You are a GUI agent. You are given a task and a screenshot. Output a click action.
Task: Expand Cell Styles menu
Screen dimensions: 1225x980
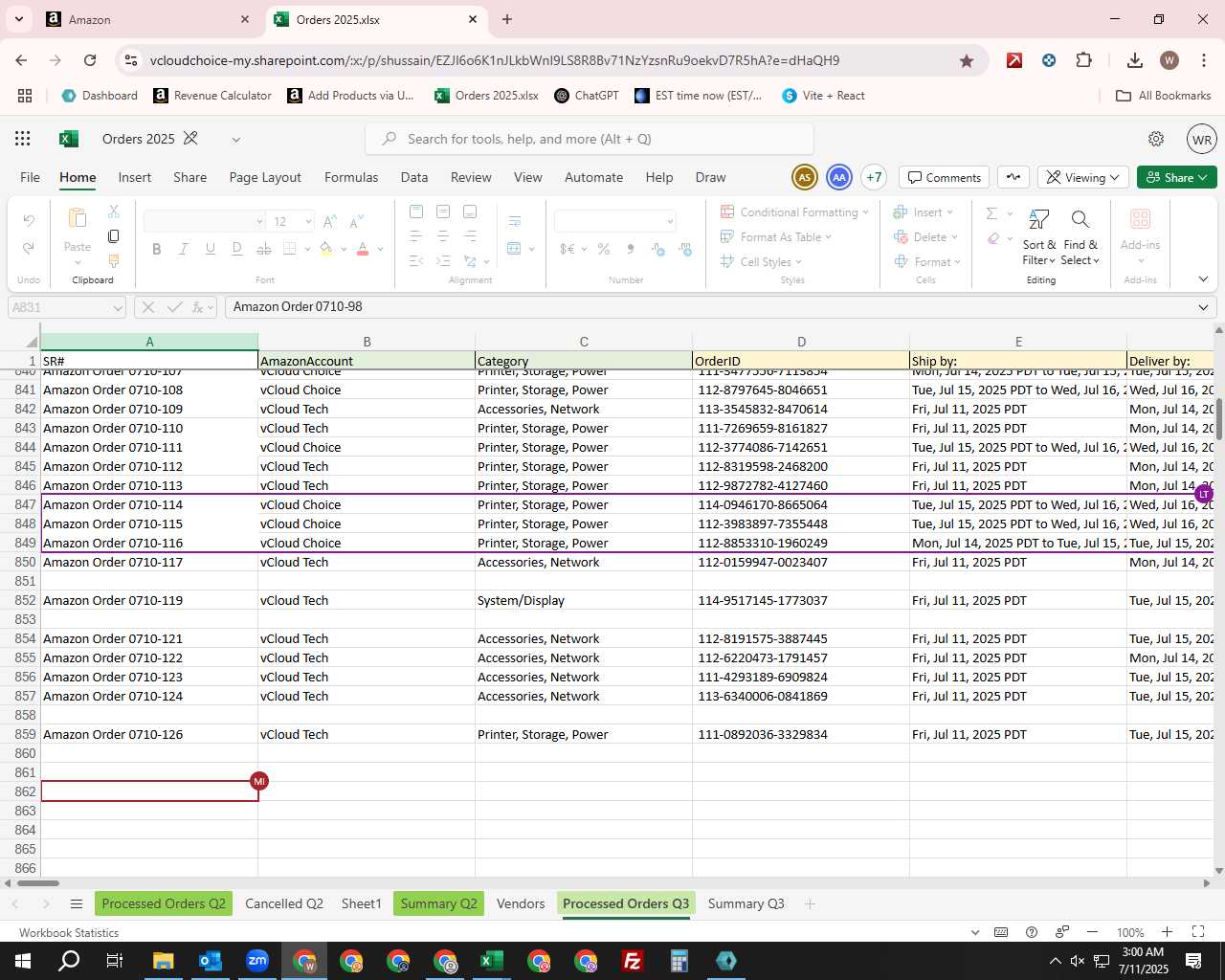(761, 261)
